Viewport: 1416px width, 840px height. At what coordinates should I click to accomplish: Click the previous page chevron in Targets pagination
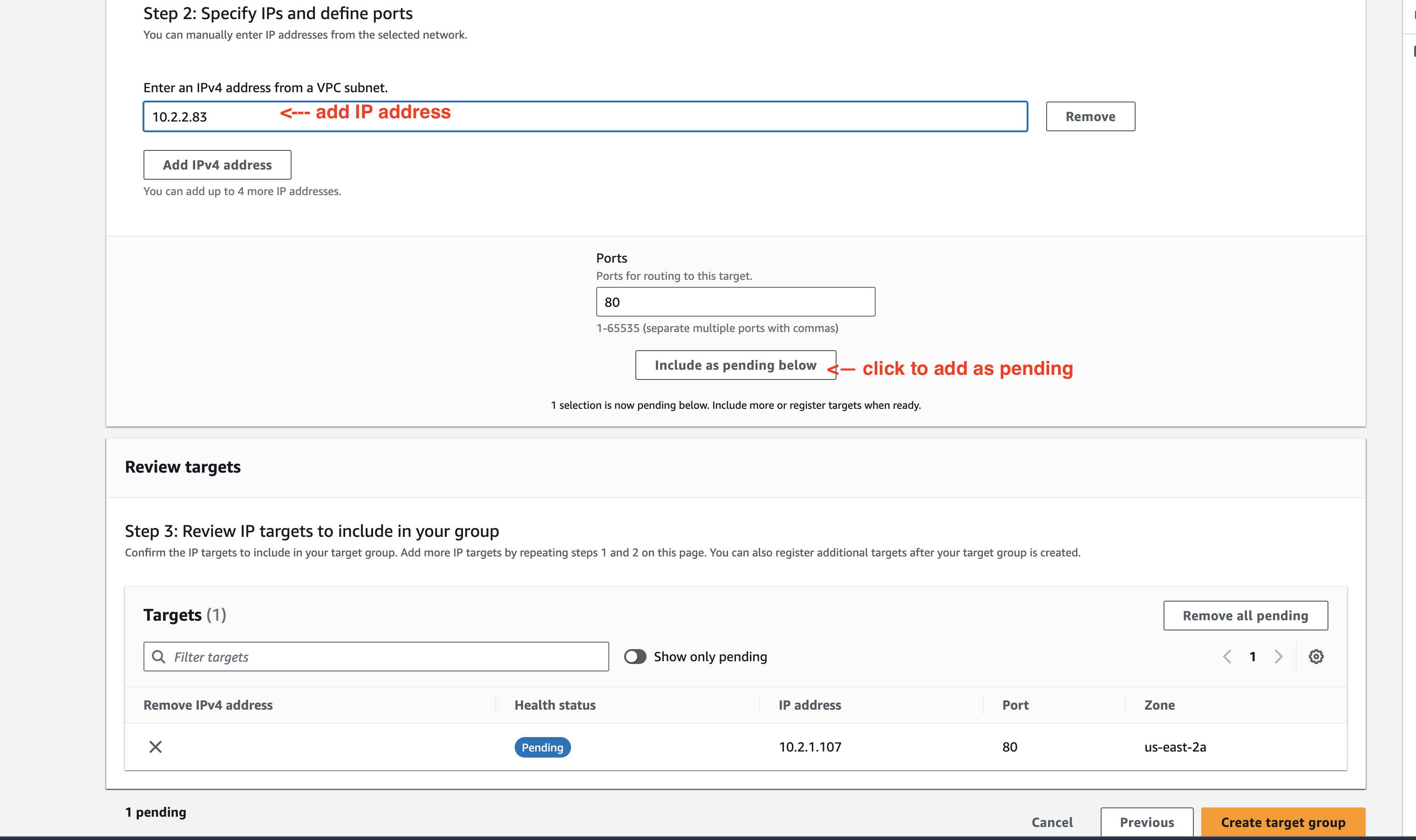coord(1227,657)
